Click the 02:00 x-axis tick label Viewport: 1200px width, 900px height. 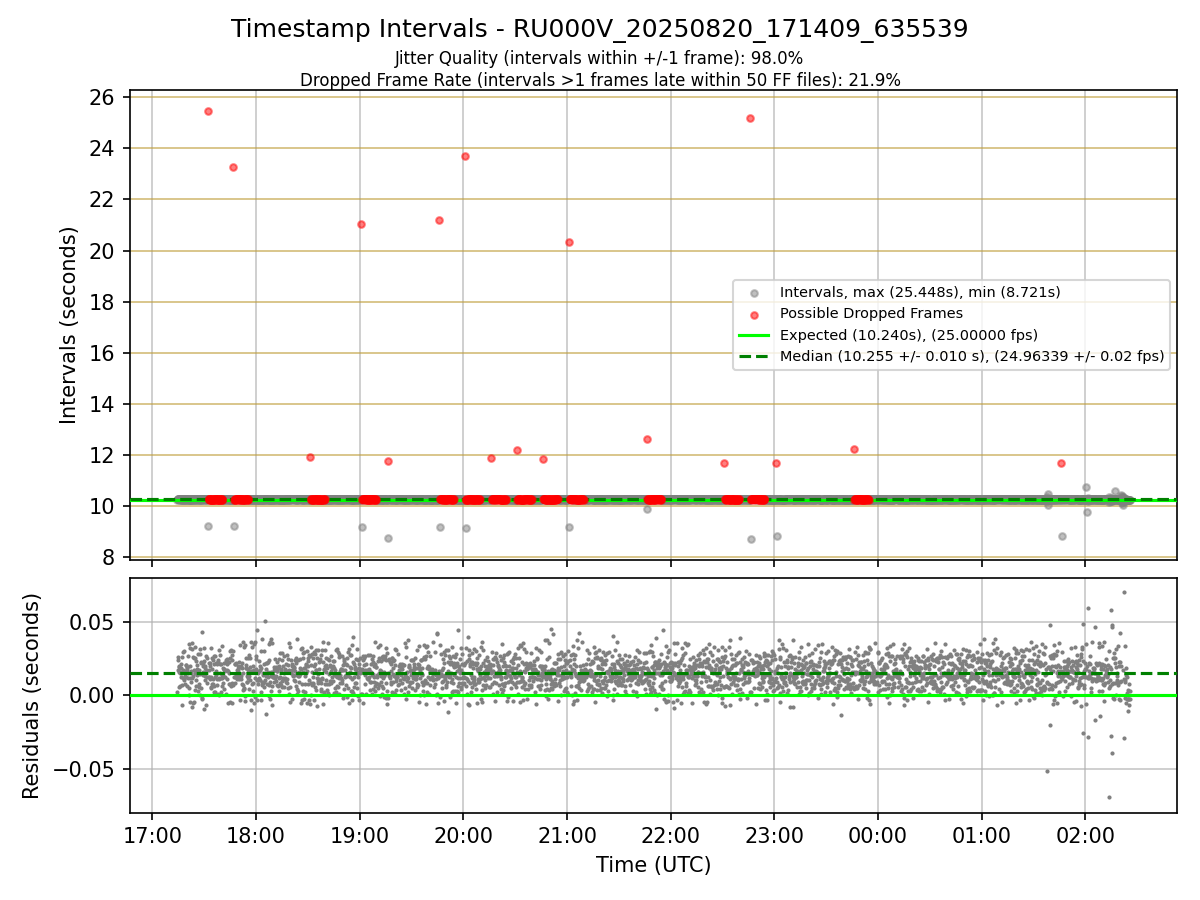click(1086, 835)
